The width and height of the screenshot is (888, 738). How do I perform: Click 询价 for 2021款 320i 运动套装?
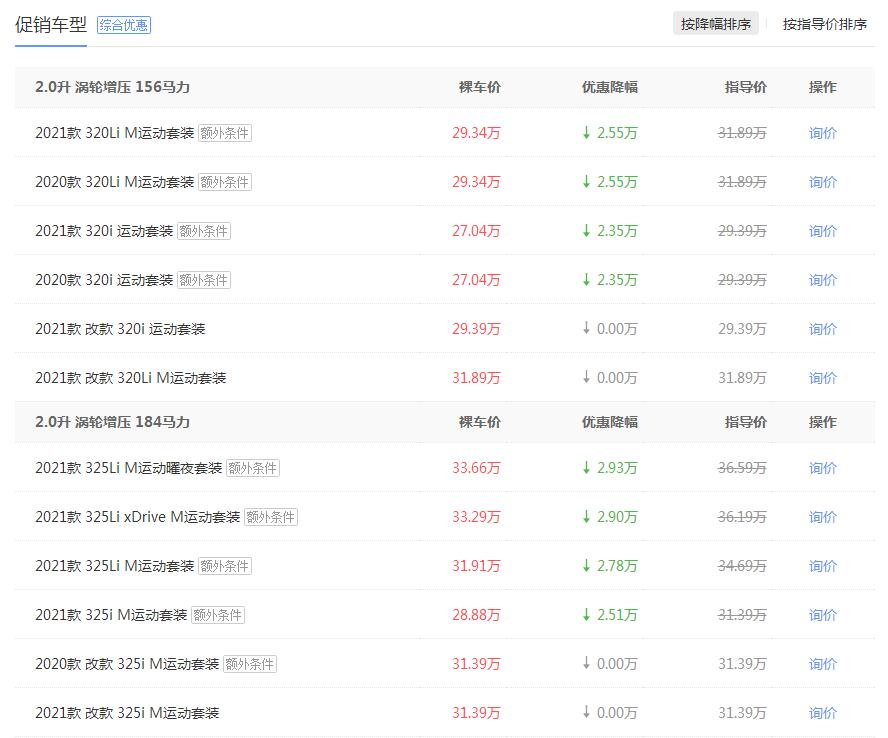(x=823, y=231)
